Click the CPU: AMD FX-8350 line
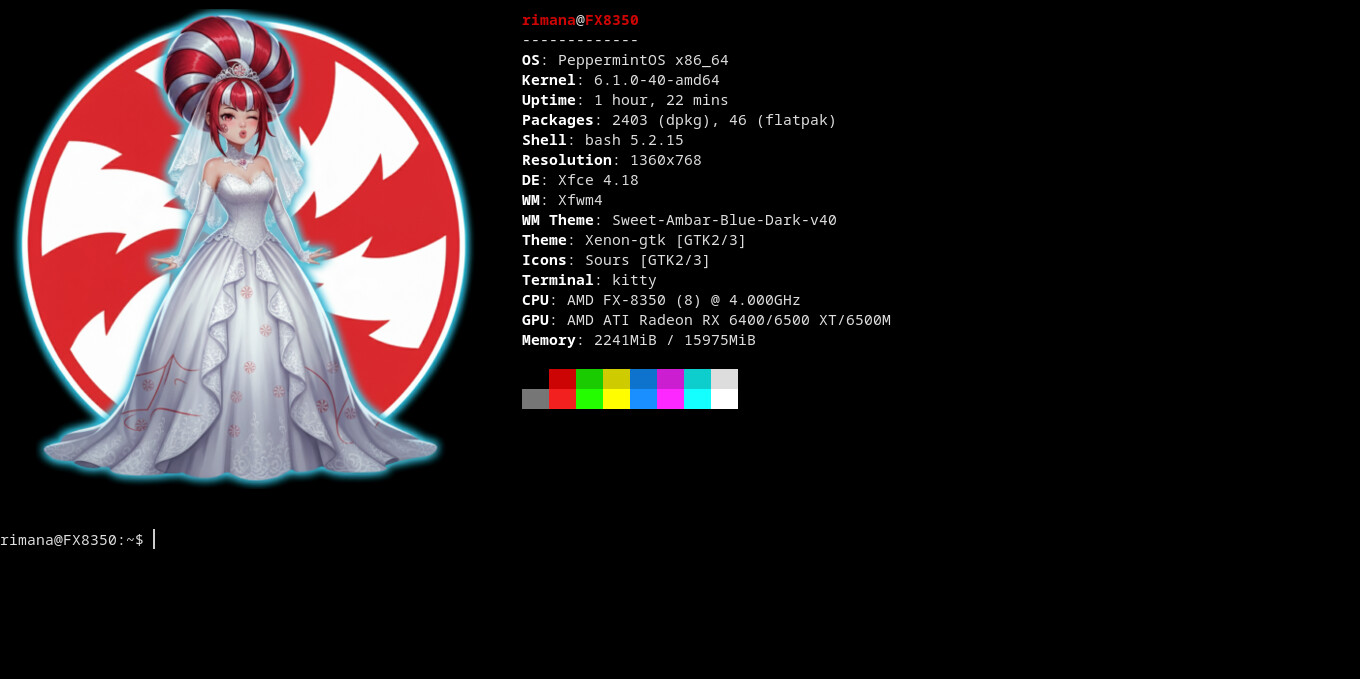This screenshot has height=679, width=1360. pyautogui.click(x=661, y=300)
